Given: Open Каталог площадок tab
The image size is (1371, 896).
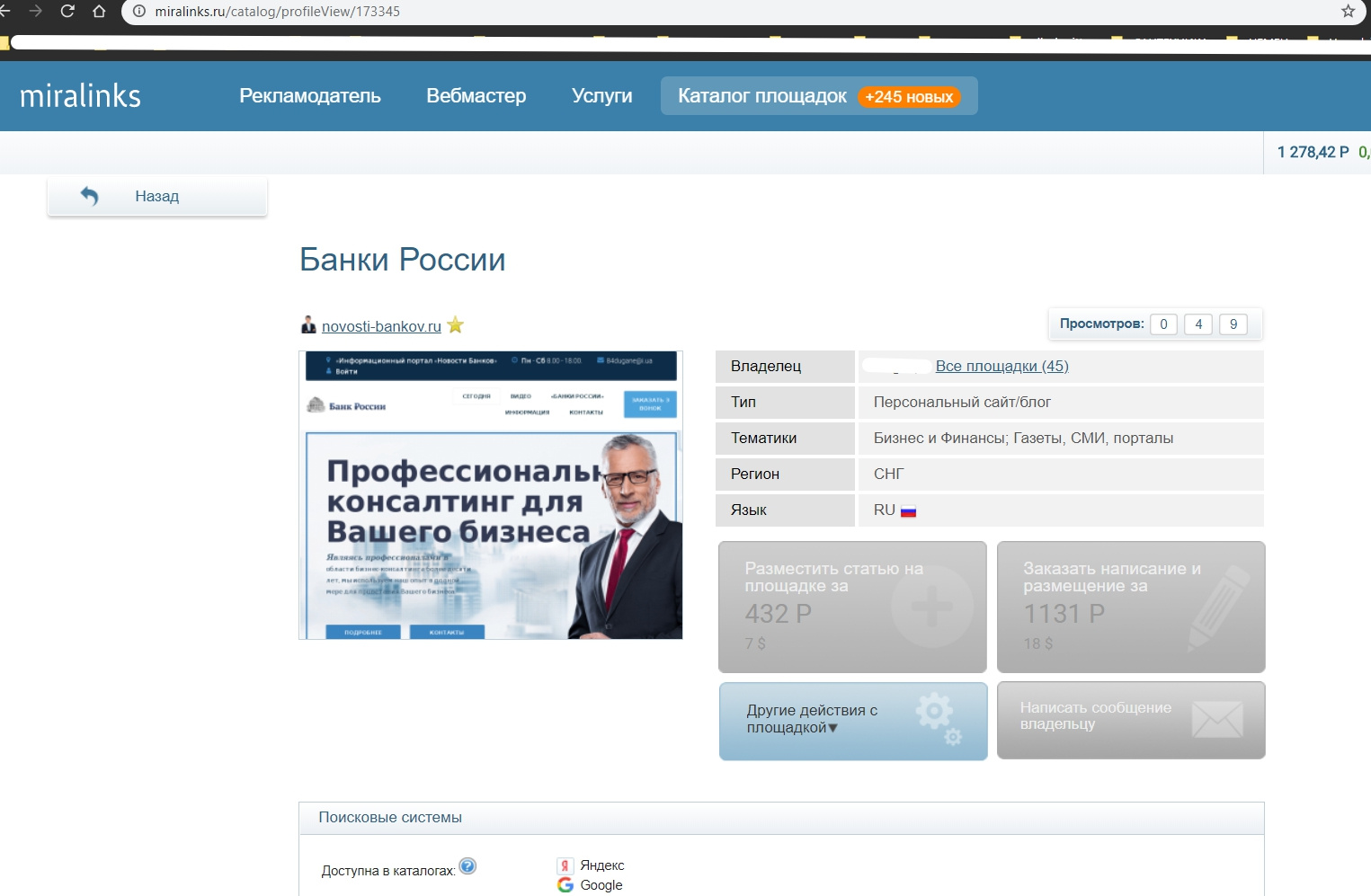Looking at the screenshot, I should click(819, 96).
